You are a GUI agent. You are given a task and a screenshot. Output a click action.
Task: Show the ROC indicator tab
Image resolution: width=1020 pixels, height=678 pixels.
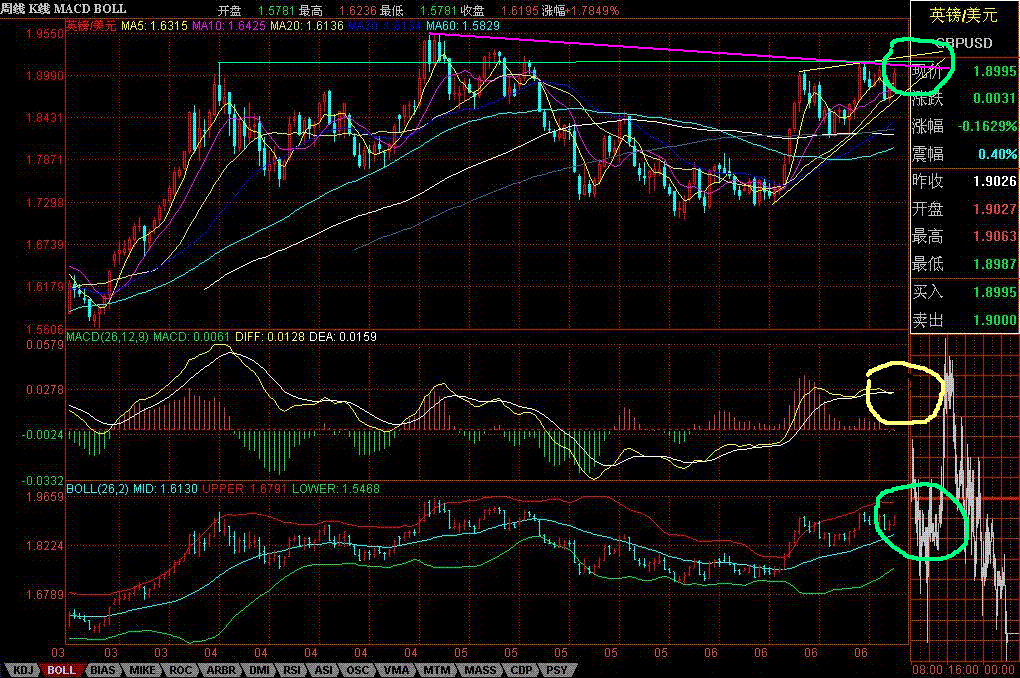[181, 669]
